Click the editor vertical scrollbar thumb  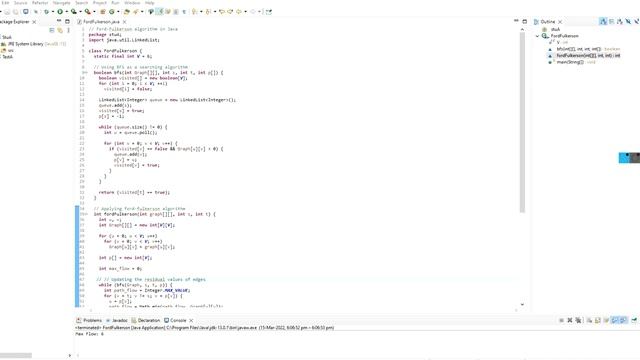(522, 122)
